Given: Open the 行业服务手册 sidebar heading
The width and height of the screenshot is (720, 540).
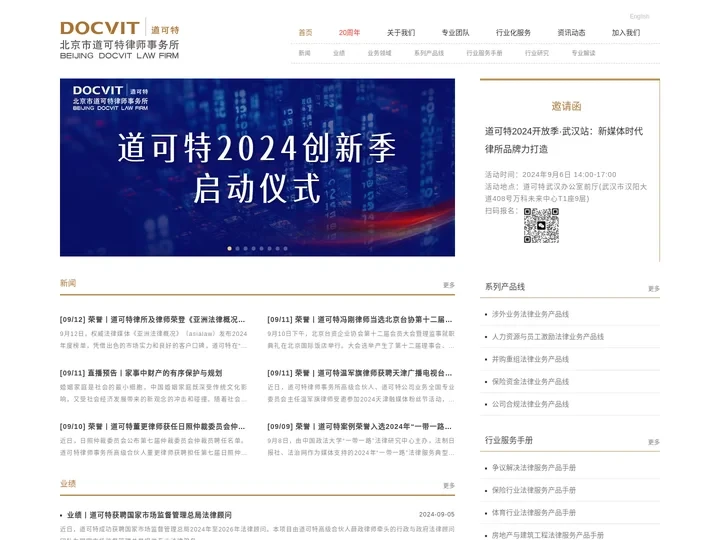Looking at the screenshot, I should [x=509, y=440].
